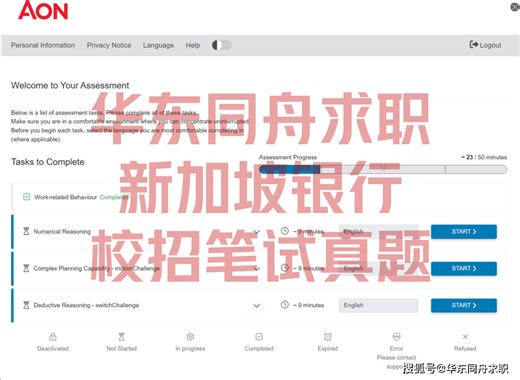This screenshot has width=520, height=380.
Task: Click the Deactivated lock legend icon
Action: pyautogui.click(x=53, y=337)
